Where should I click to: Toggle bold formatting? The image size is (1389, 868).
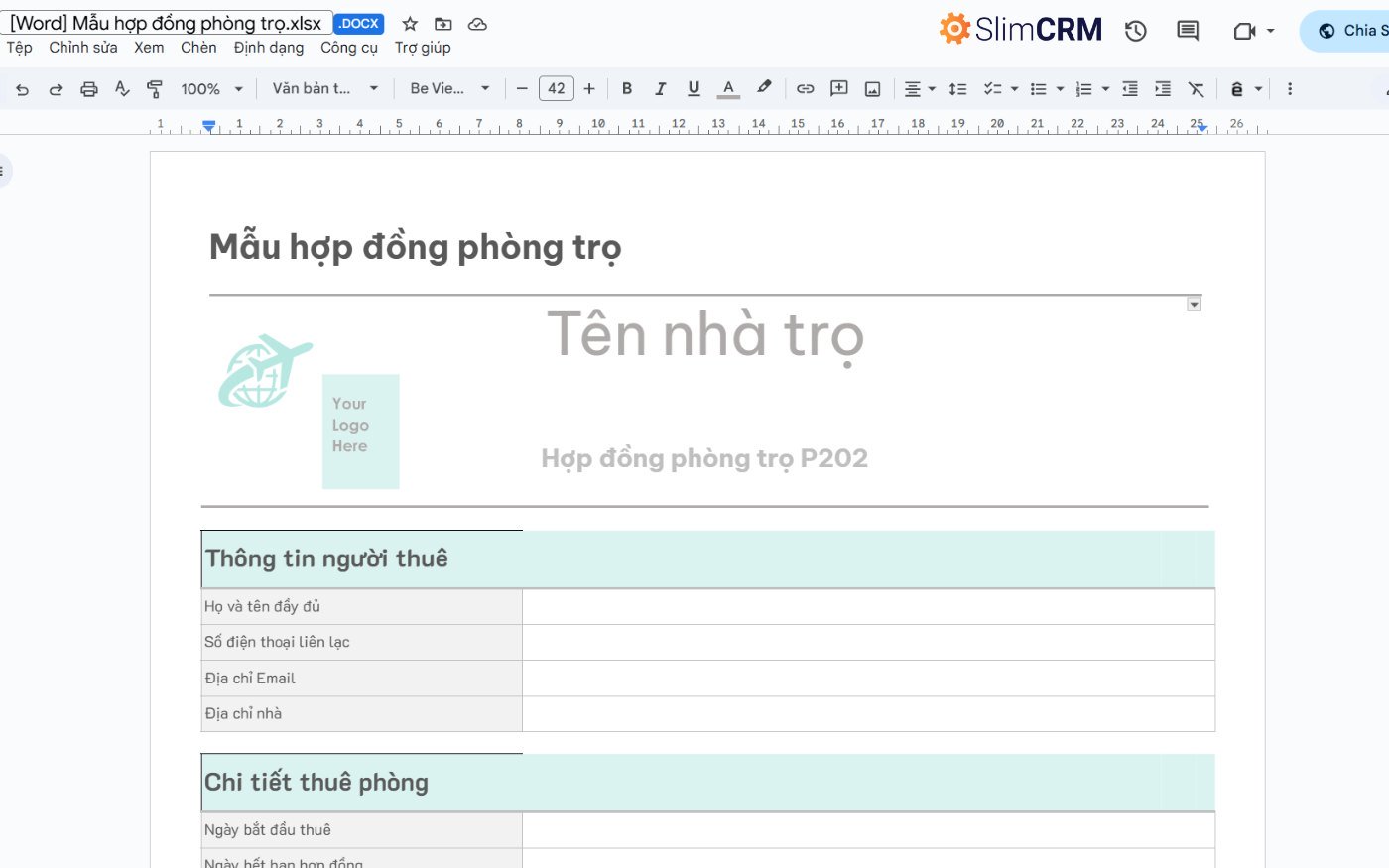(626, 88)
